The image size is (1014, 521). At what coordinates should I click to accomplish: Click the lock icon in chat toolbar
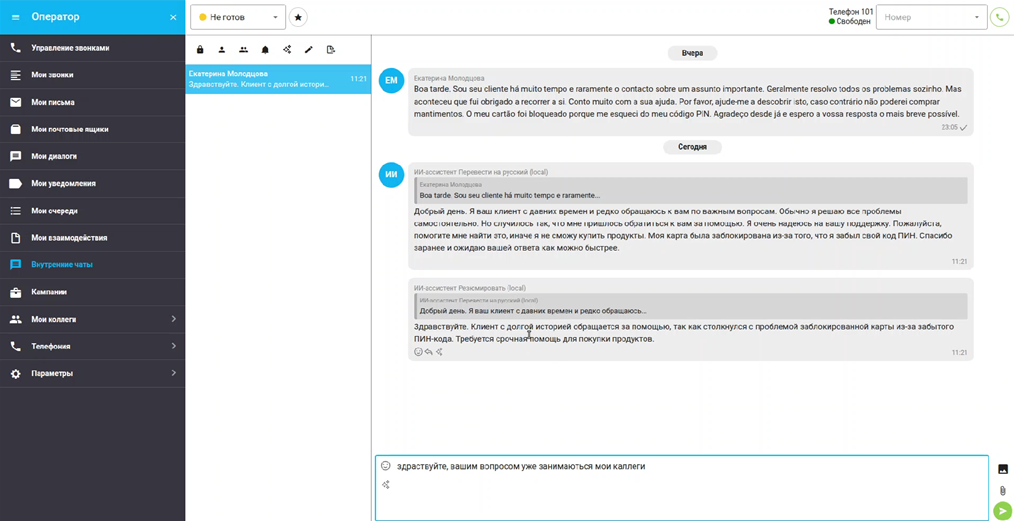(200, 49)
